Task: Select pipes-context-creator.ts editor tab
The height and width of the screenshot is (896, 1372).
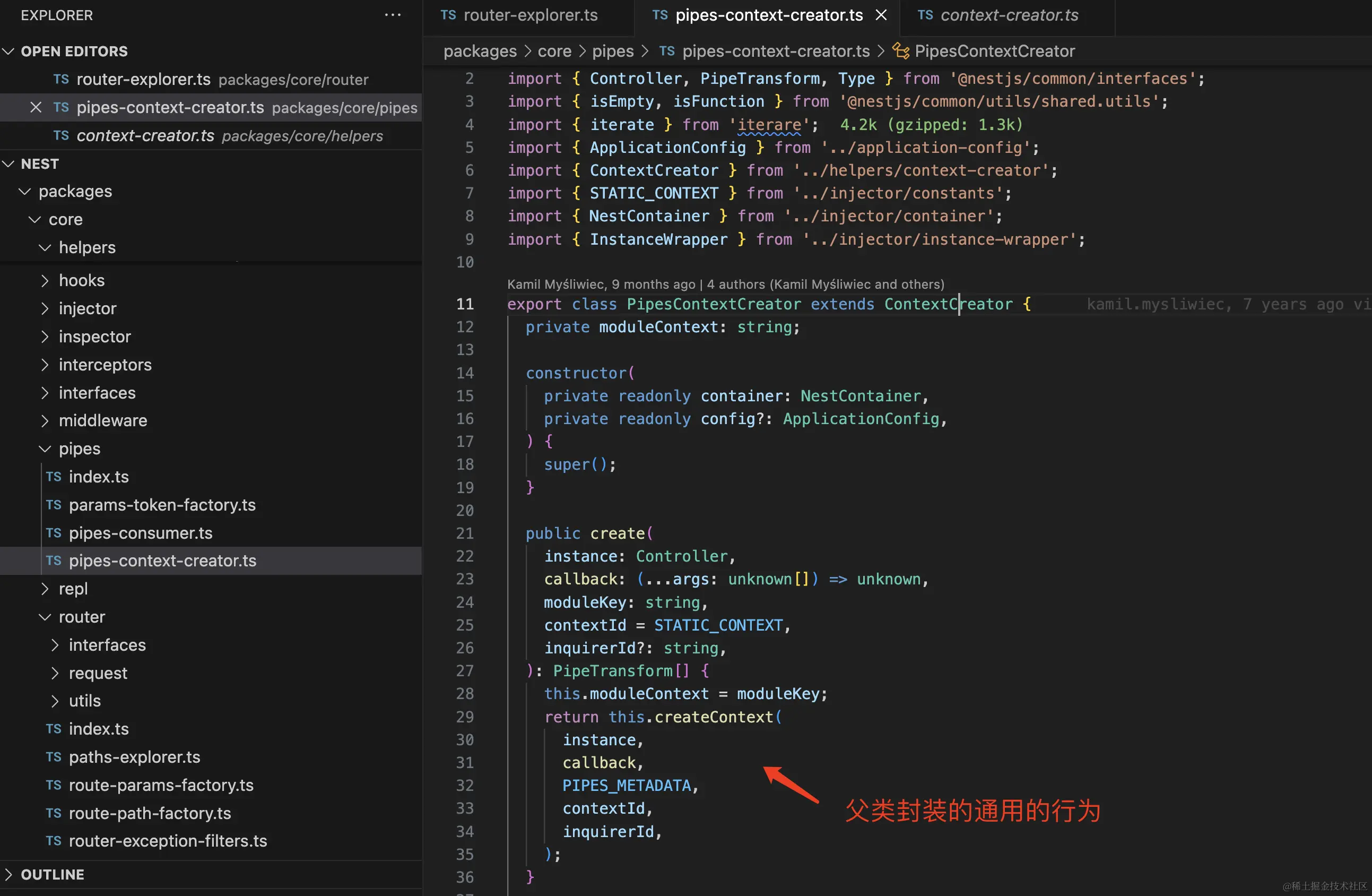Action: coord(768,15)
